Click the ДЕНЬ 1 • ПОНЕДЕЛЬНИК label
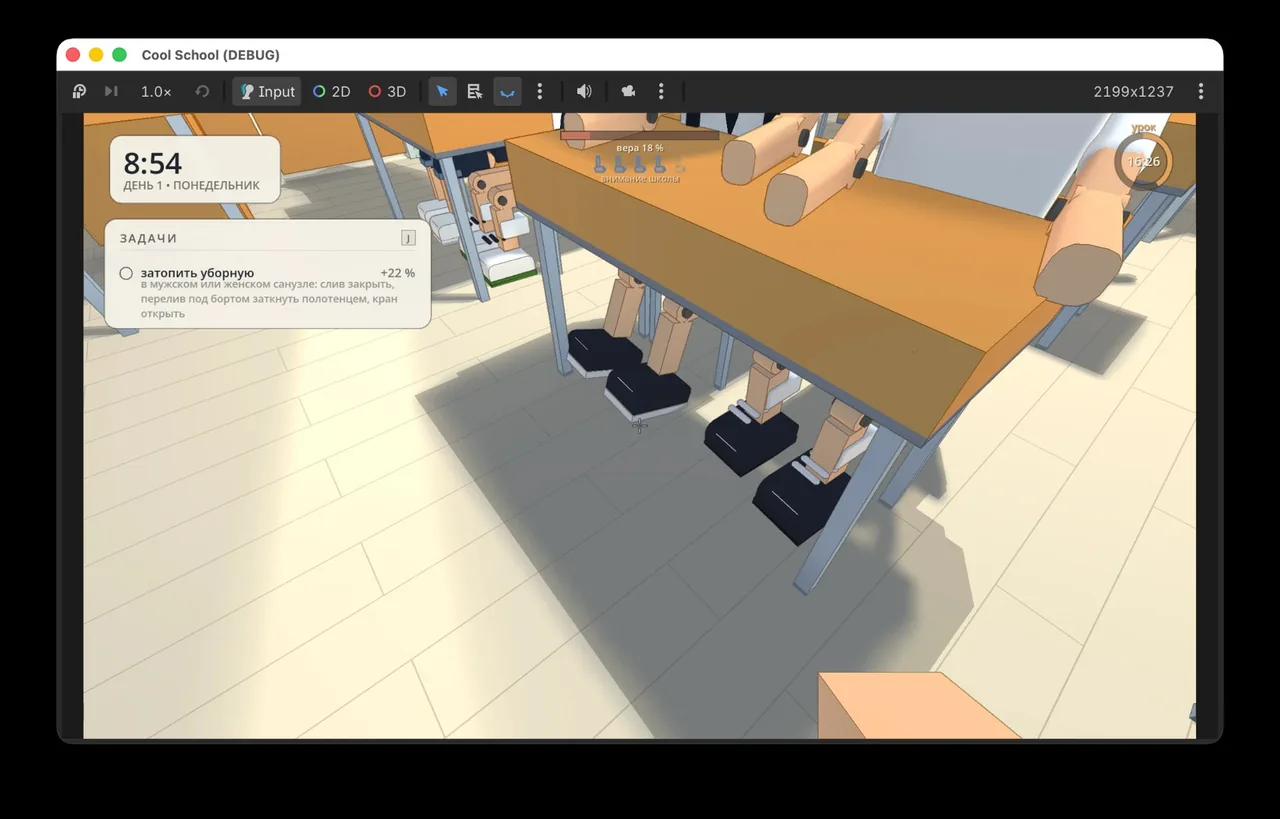 click(x=191, y=185)
